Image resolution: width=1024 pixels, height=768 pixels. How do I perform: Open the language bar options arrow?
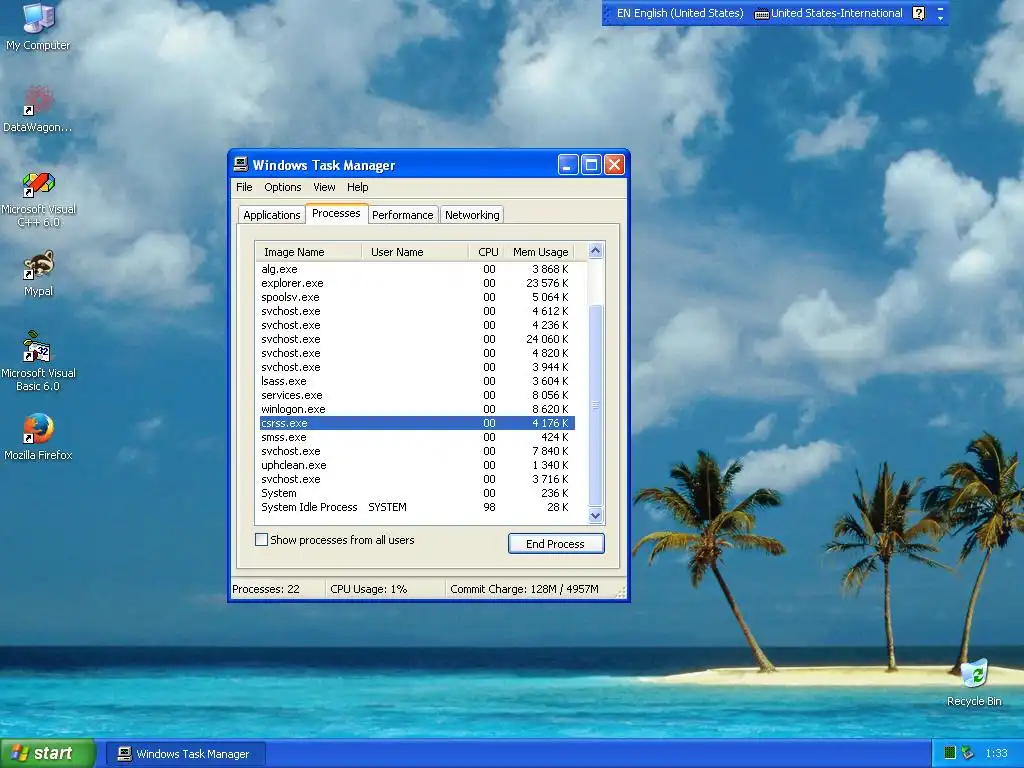click(940, 18)
